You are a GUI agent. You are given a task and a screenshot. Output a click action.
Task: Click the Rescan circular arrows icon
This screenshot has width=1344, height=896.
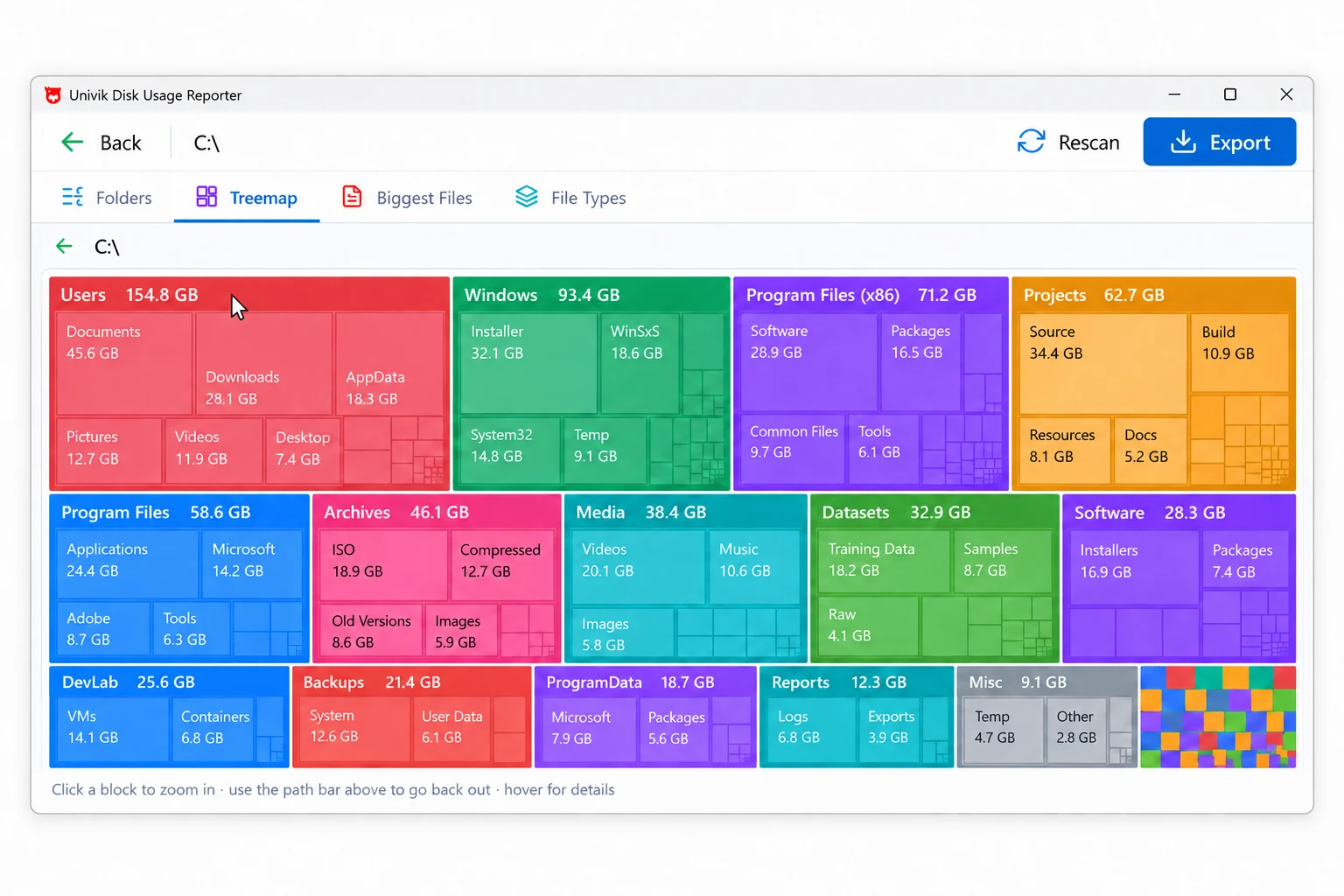coord(1031,142)
